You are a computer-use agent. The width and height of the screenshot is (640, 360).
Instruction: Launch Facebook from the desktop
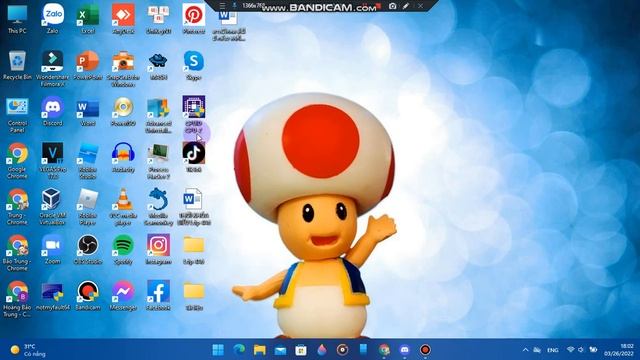(x=158, y=296)
